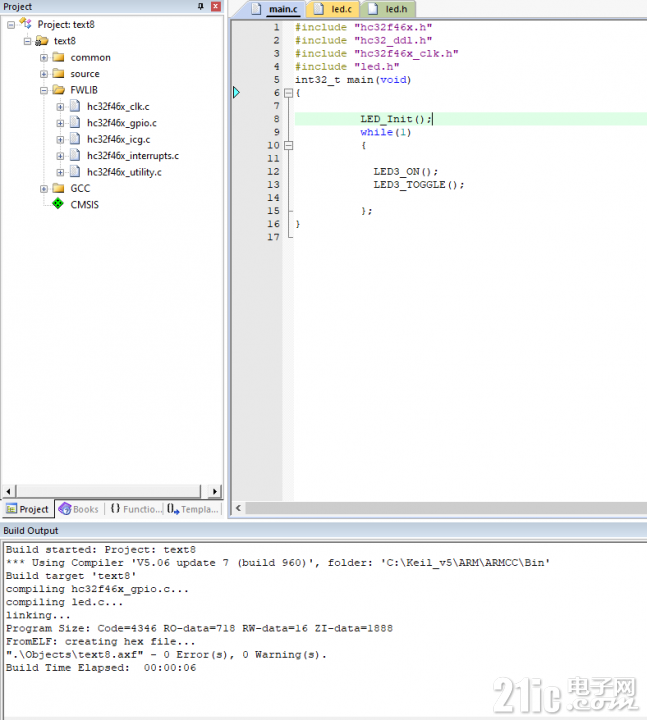Screen dimensions: 647x720
Task: Click the FWLIB open folder icon
Action: (x=59, y=90)
